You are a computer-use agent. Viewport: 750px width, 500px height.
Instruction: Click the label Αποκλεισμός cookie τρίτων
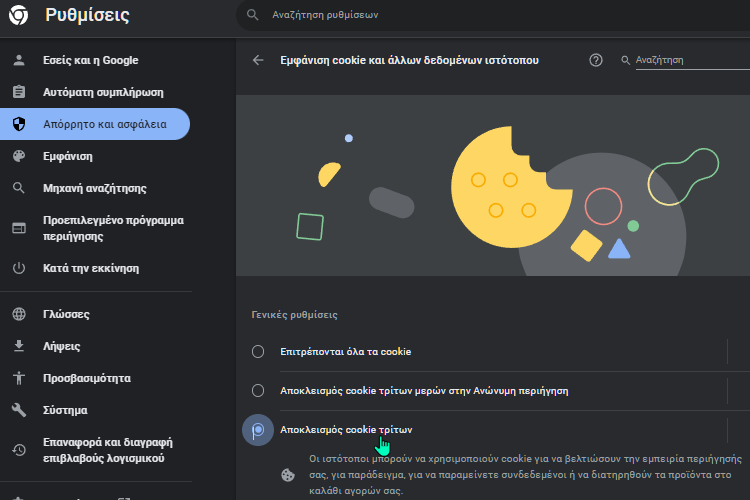346,430
